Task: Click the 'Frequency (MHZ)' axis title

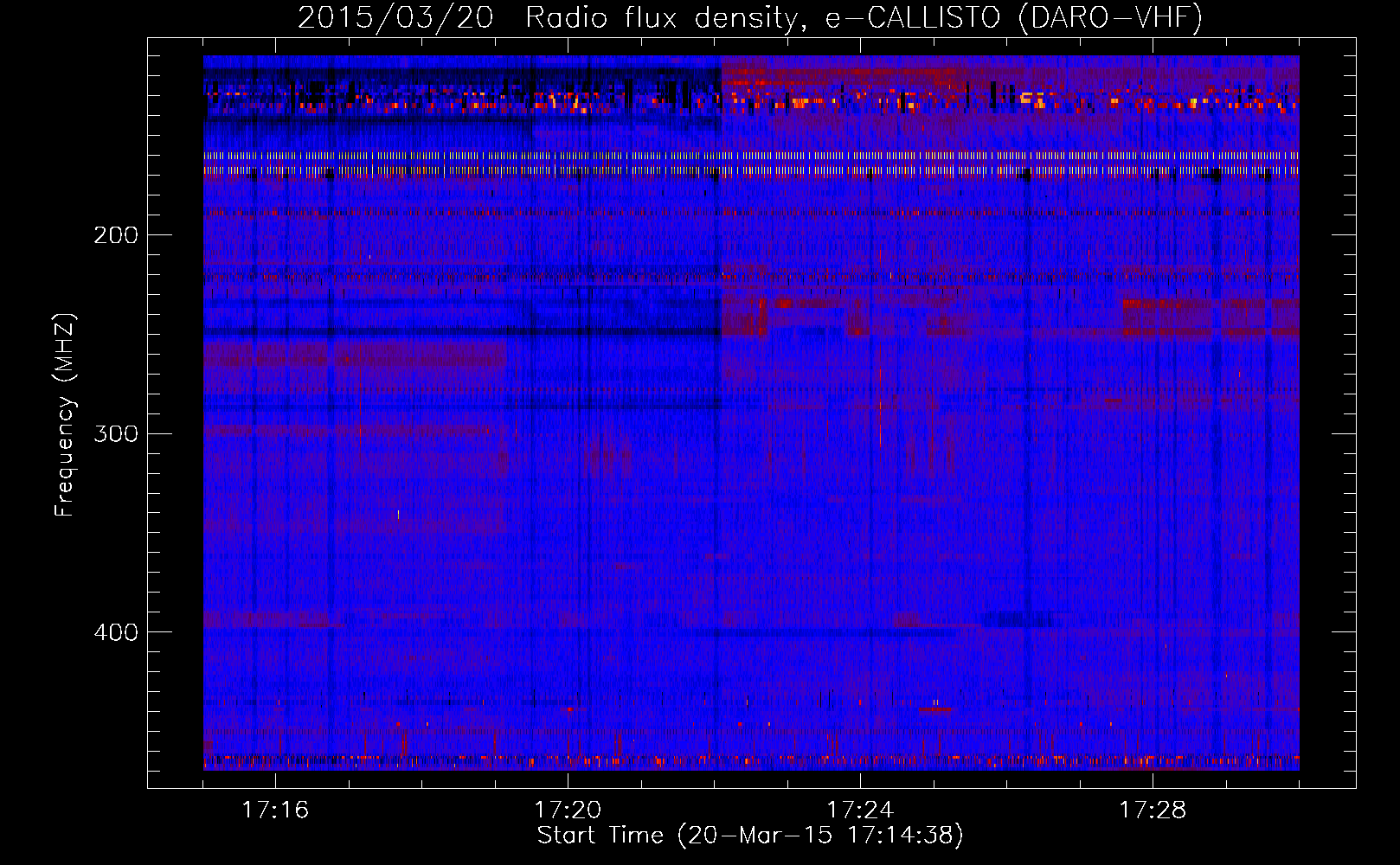Action: click(65, 415)
